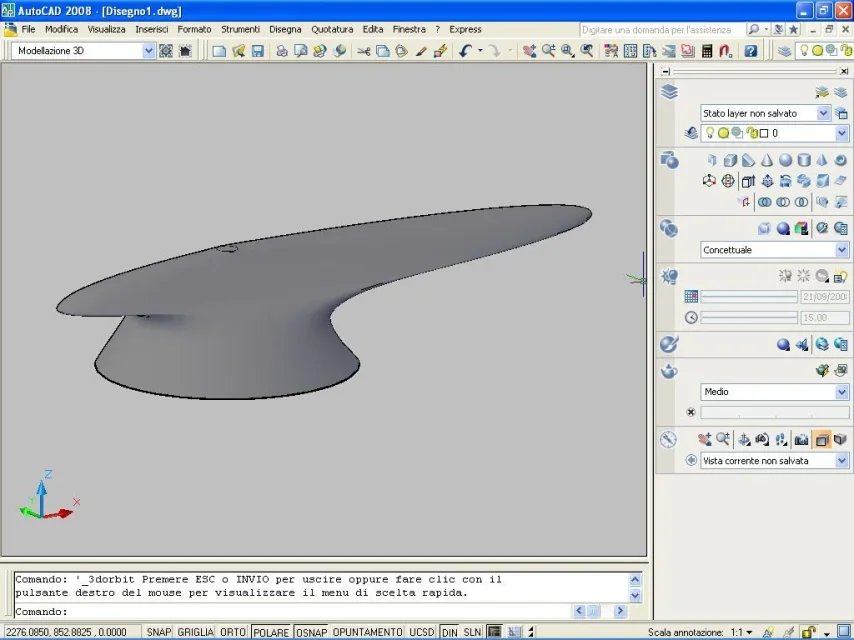This screenshot has height=640, width=854.
Task: Click the search magnifier in the help box
Action: click(753, 29)
